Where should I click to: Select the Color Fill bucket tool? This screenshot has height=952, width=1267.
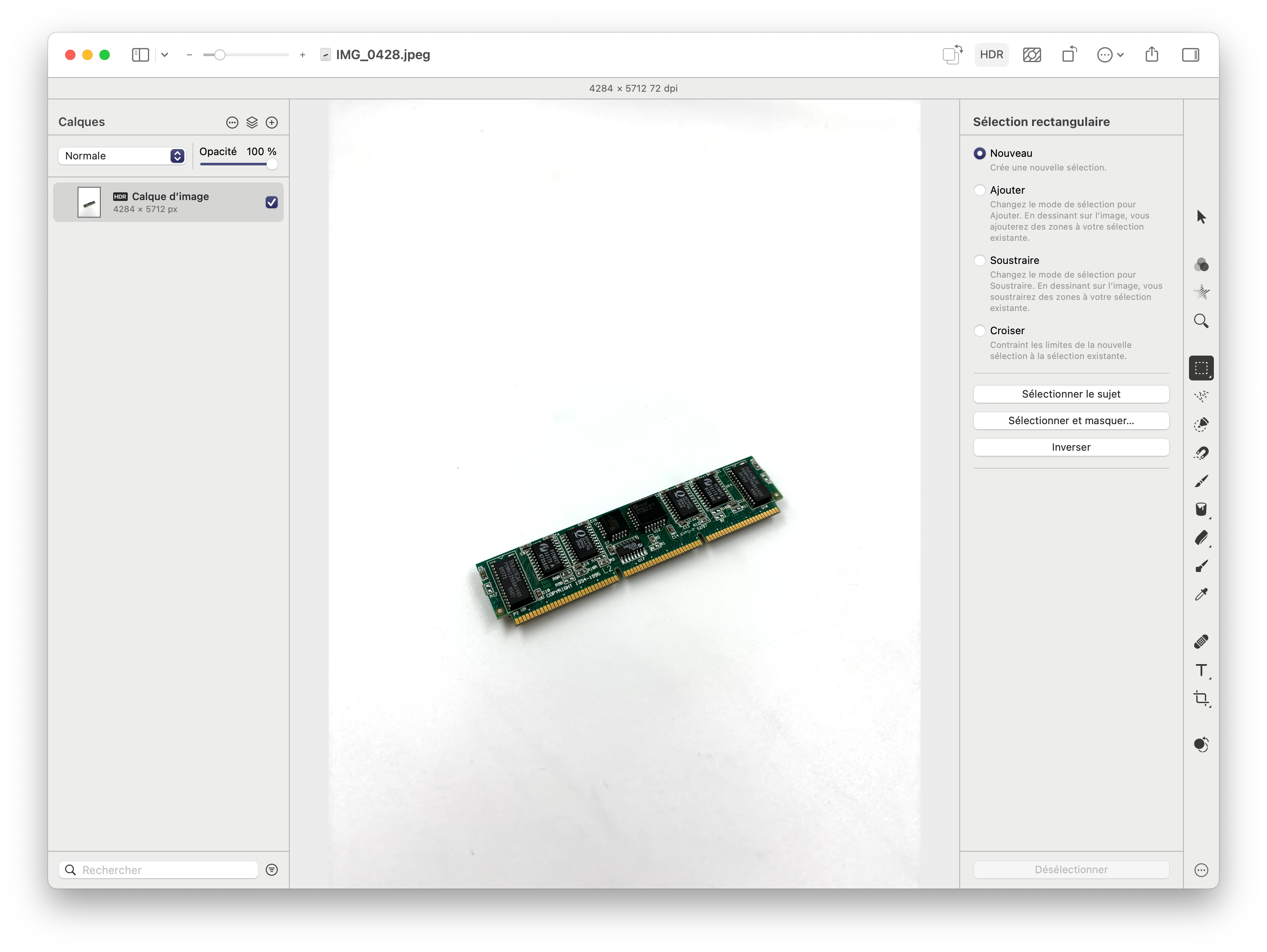(x=1201, y=509)
